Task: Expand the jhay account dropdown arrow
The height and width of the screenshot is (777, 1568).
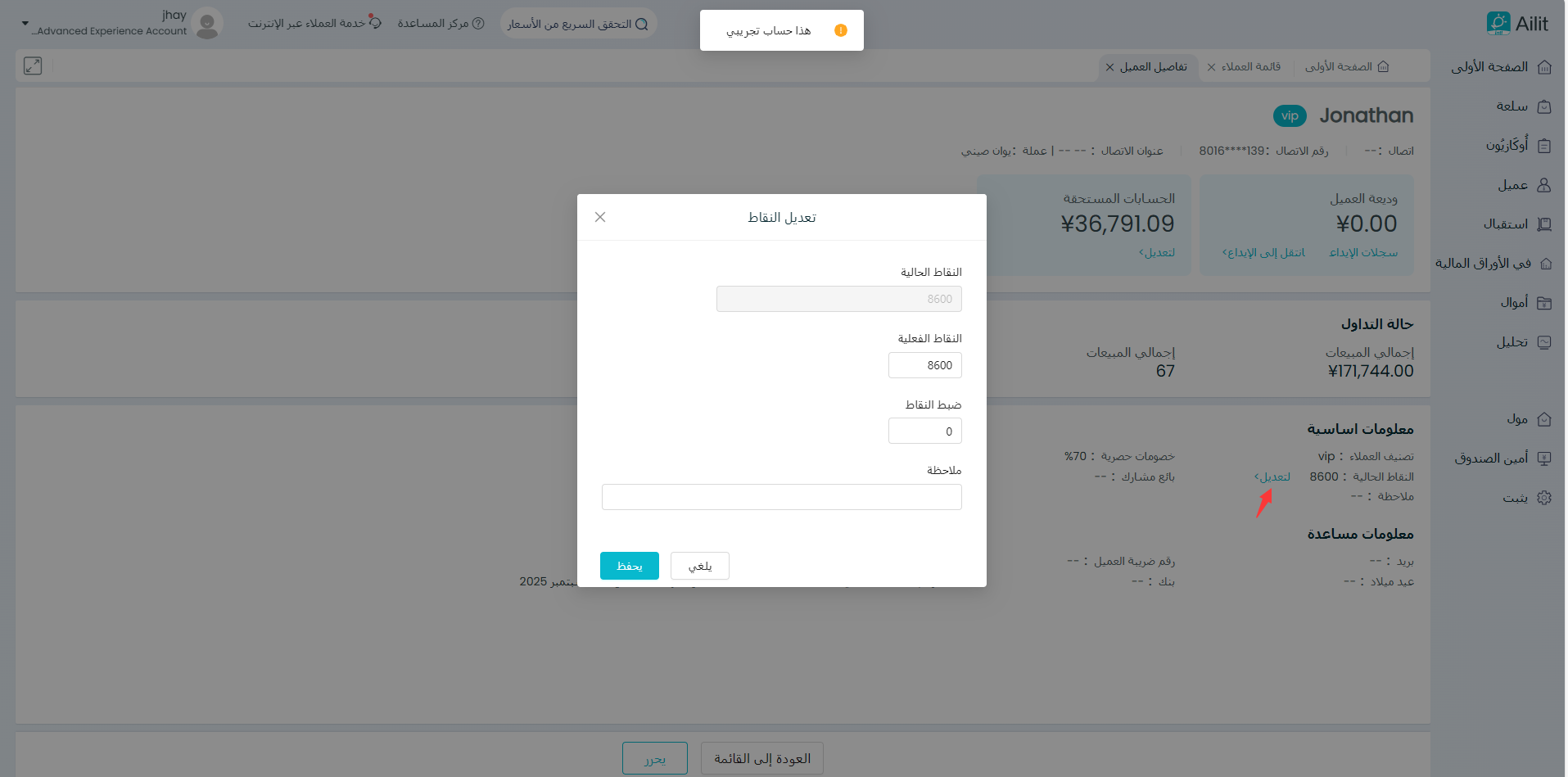Action: tap(25, 23)
